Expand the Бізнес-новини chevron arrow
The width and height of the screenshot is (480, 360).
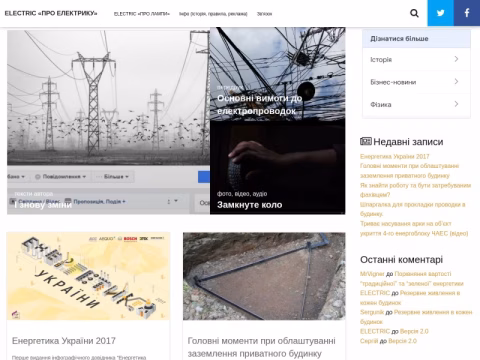click(x=456, y=81)
